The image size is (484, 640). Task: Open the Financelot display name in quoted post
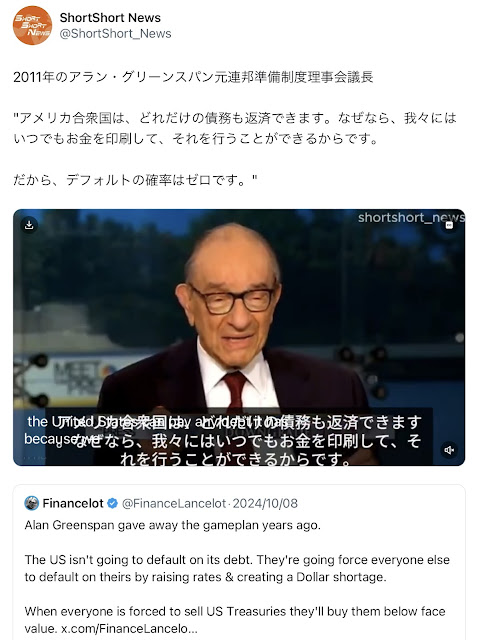coord(73,503)
